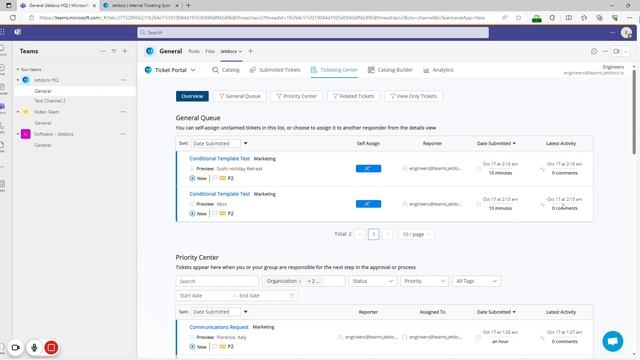Switch to the Catalog tab
The height and width of the screenshot is (360, 640).
click(226, 70)
